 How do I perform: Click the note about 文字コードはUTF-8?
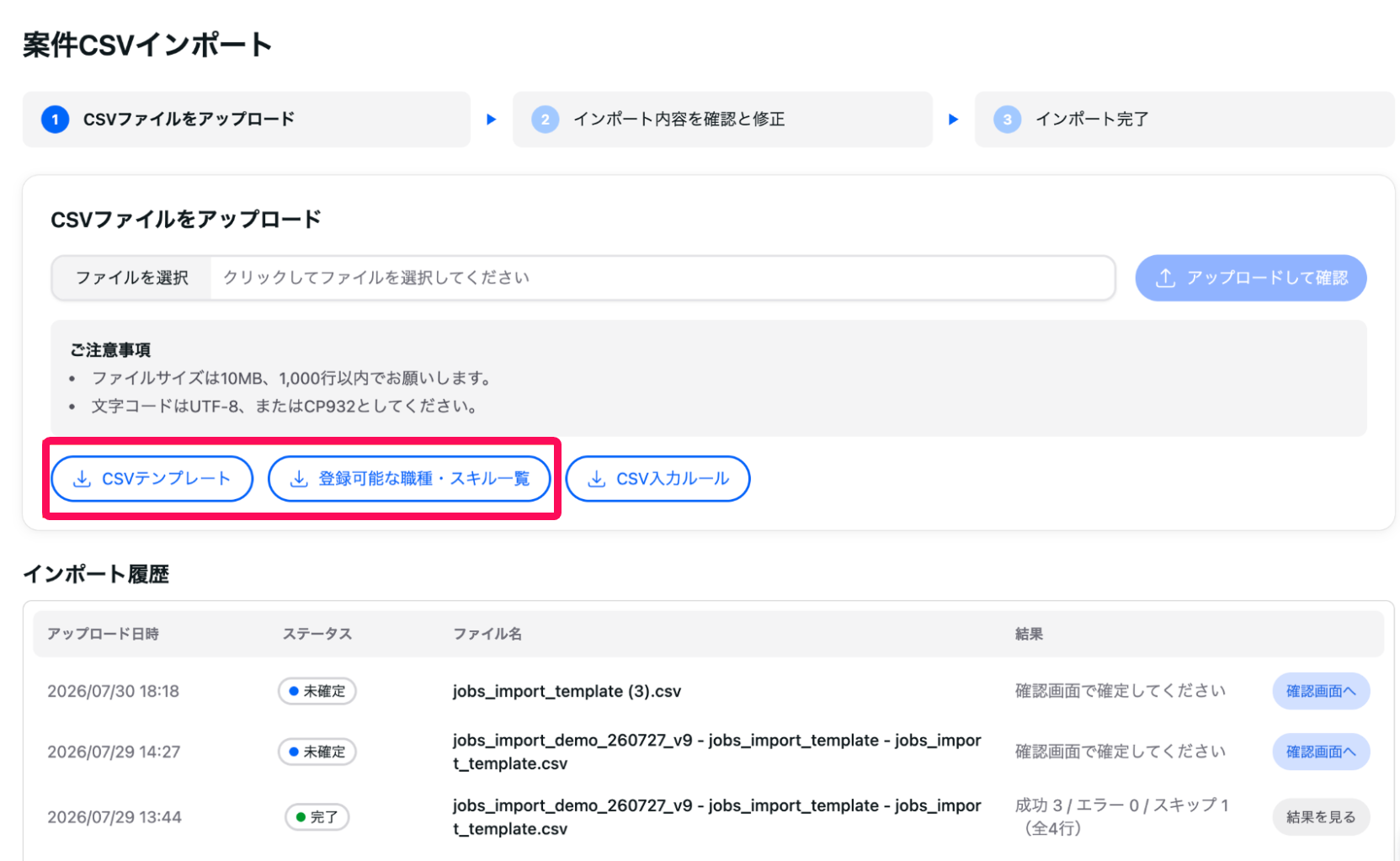coord(285,407)
